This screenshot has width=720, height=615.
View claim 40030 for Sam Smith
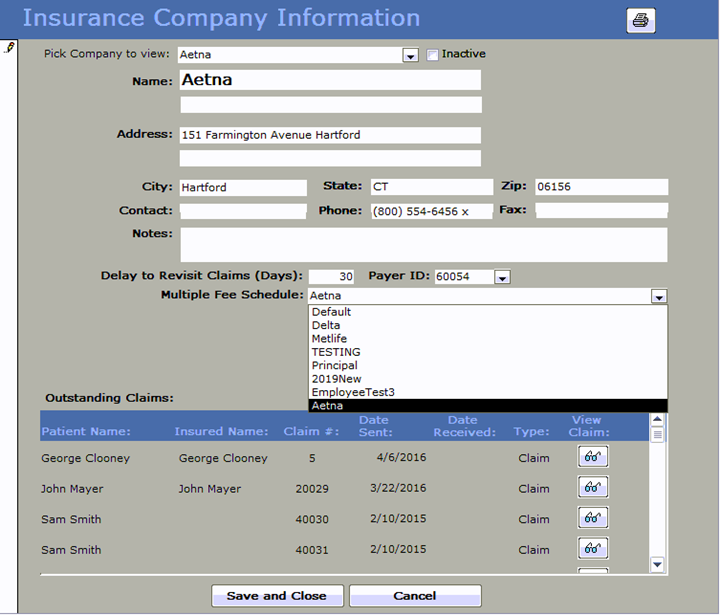[593, 518]
